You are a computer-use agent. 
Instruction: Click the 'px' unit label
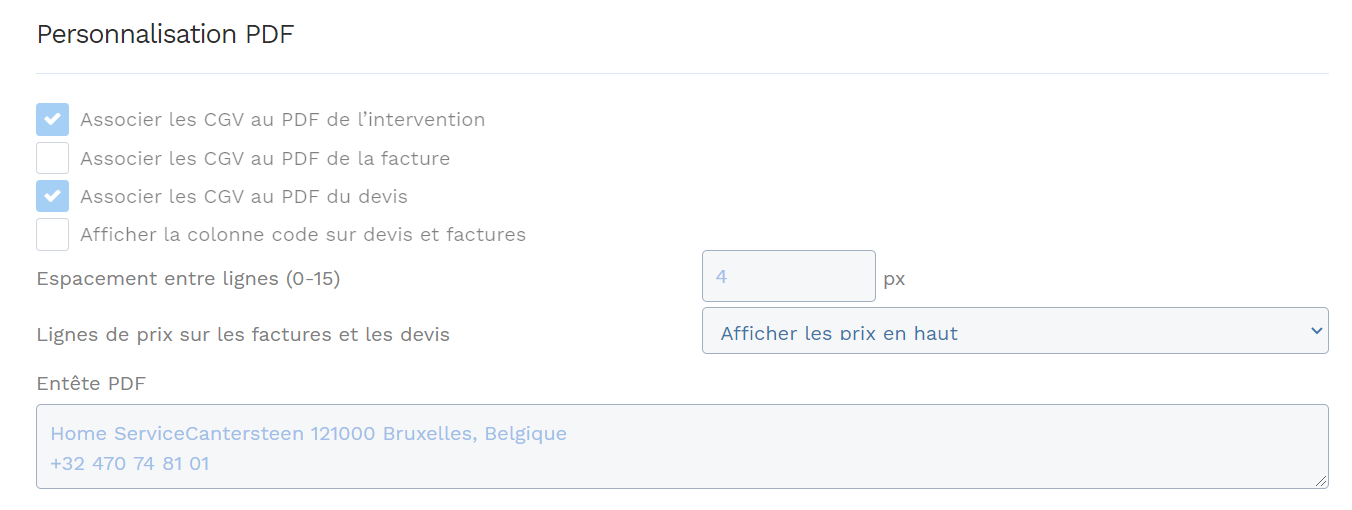894,279
